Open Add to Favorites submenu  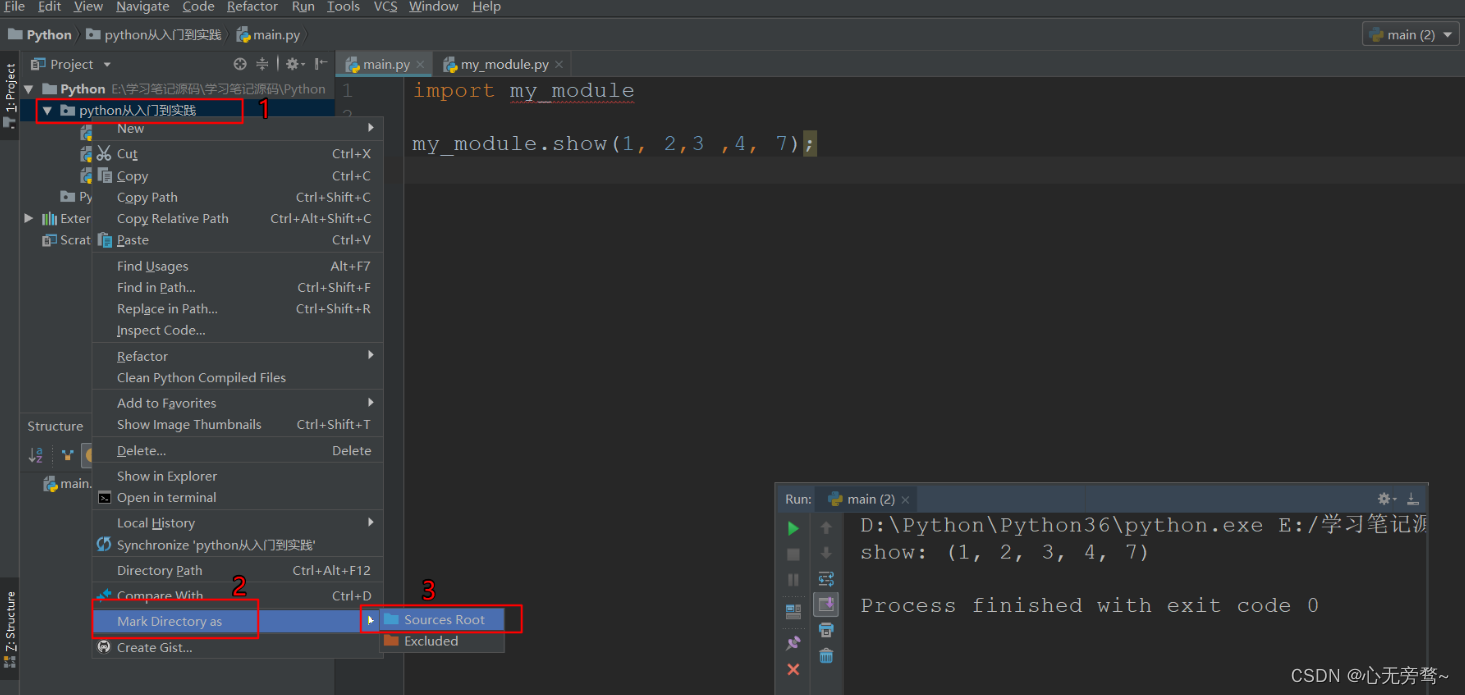coord(238,403)
